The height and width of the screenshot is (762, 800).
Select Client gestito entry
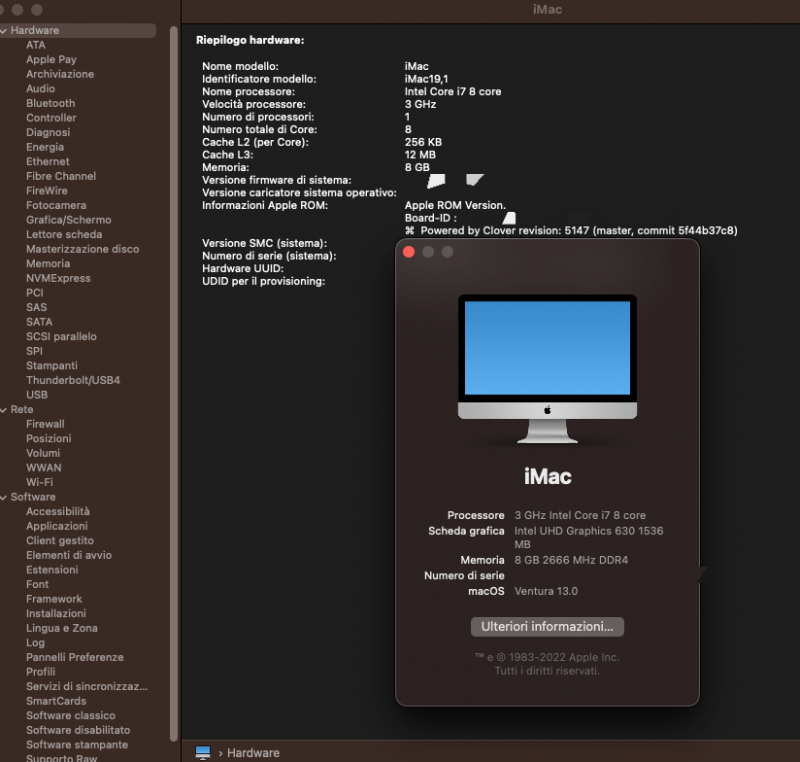[x=60, y=541]
